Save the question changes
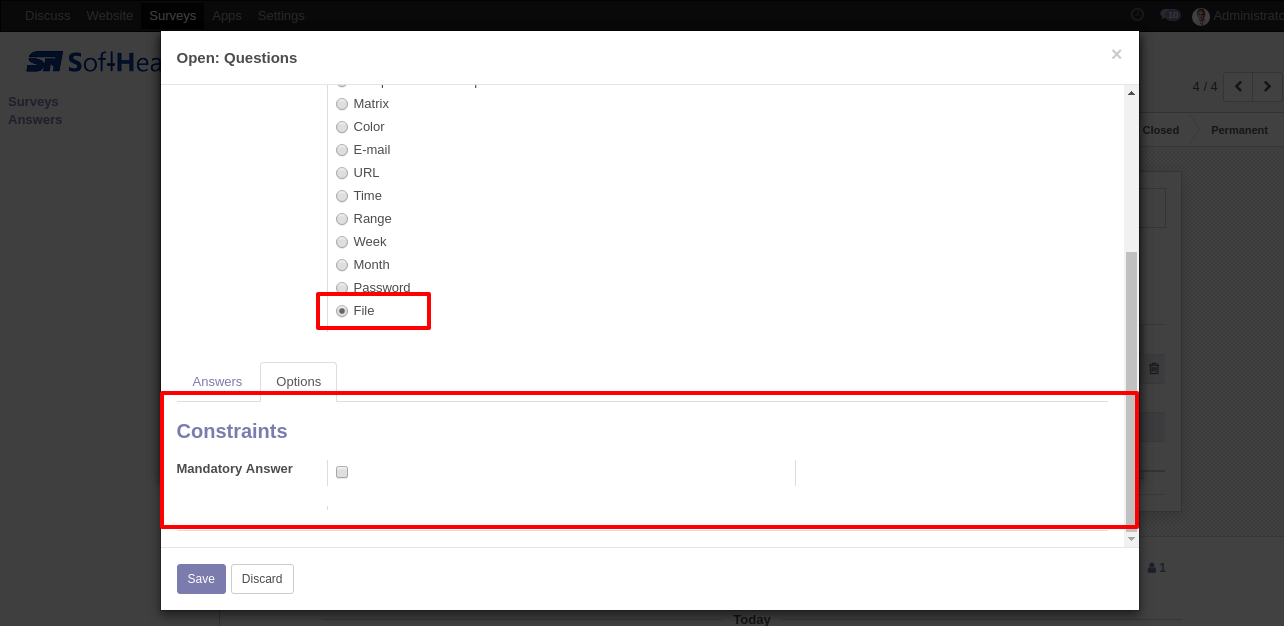The width and height of the screenshot is (1284, 626). (201, 579)
